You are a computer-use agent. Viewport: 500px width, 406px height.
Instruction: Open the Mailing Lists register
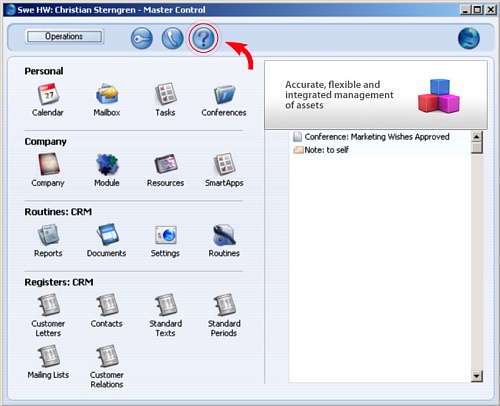click(48, 356)
